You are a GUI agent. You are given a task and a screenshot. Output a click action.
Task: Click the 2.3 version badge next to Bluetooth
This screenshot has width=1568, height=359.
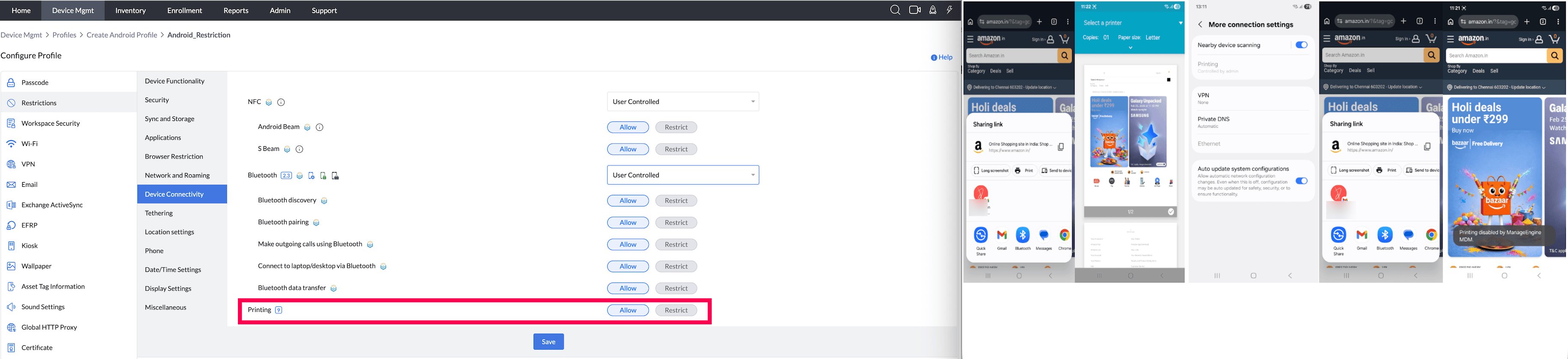286,176
